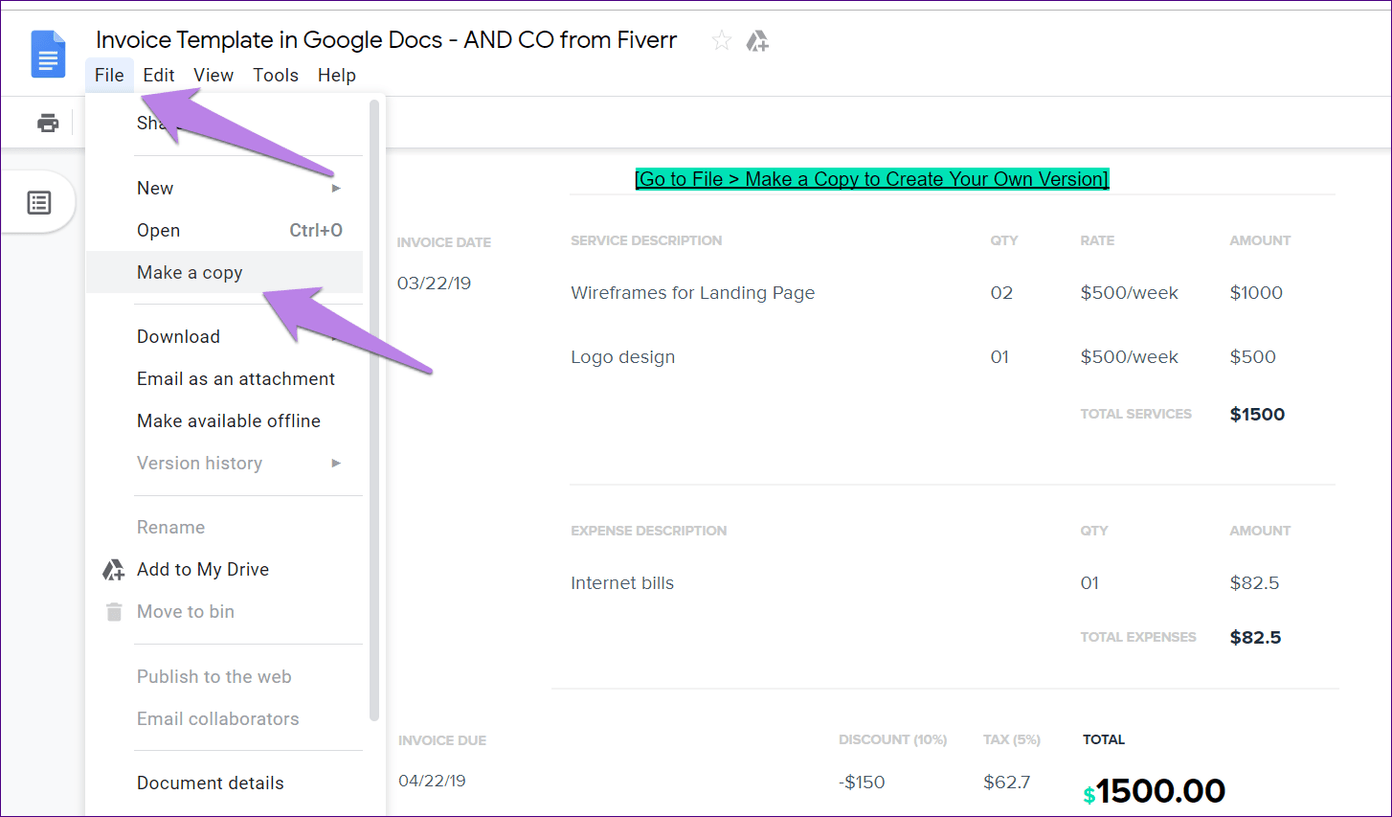Click the File menu's vertical scrollbar
Screen dimensions: 1392x817
click(375, 410)
